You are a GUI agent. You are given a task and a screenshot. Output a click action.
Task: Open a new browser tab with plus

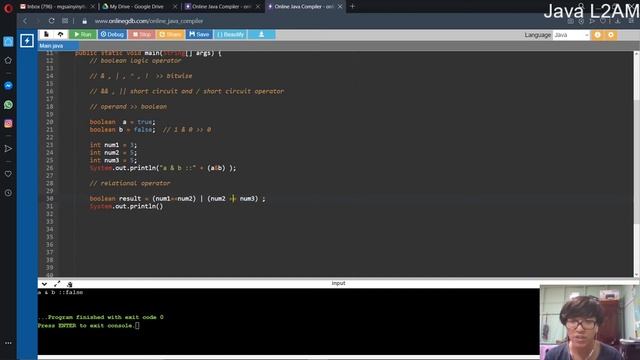coord(352,7)
